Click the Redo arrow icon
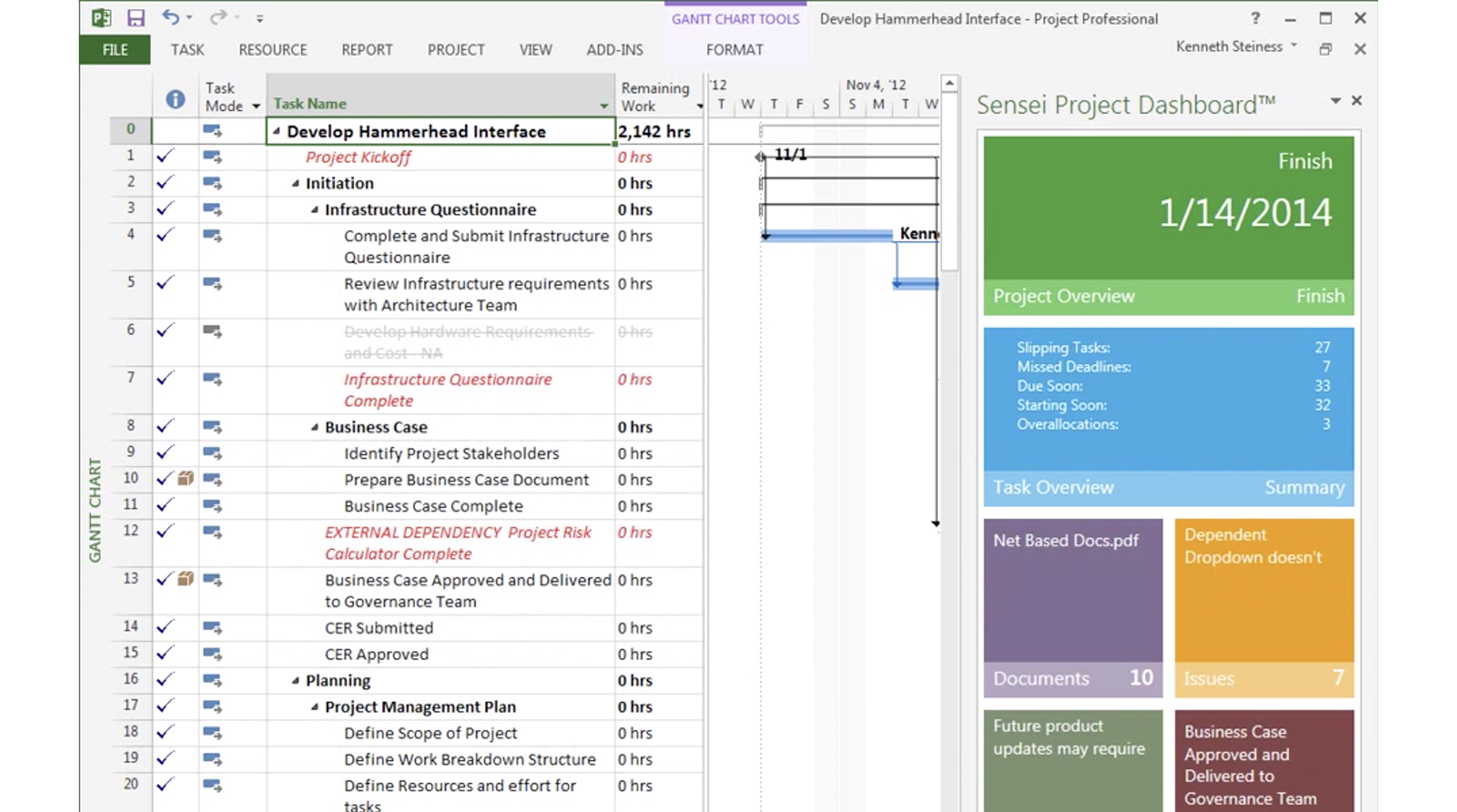Viewport: 1457px width, 812px height. tap(217, 17)
